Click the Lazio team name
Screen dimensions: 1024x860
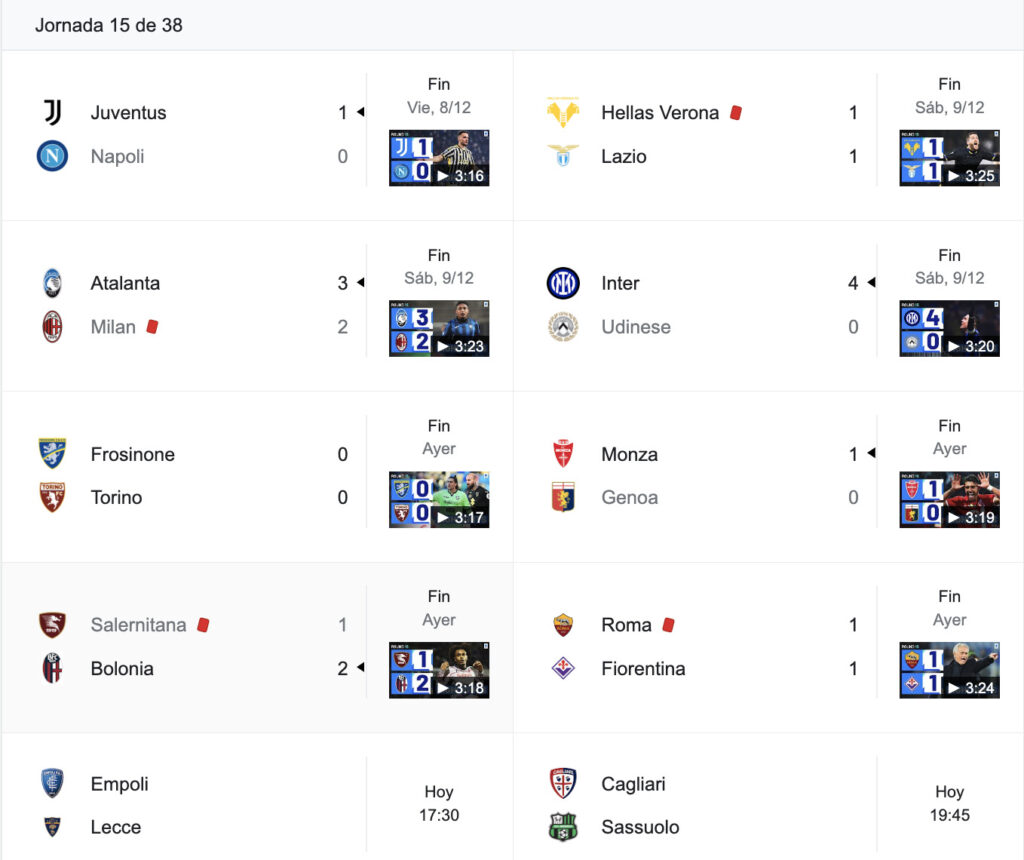coord(624,156)
